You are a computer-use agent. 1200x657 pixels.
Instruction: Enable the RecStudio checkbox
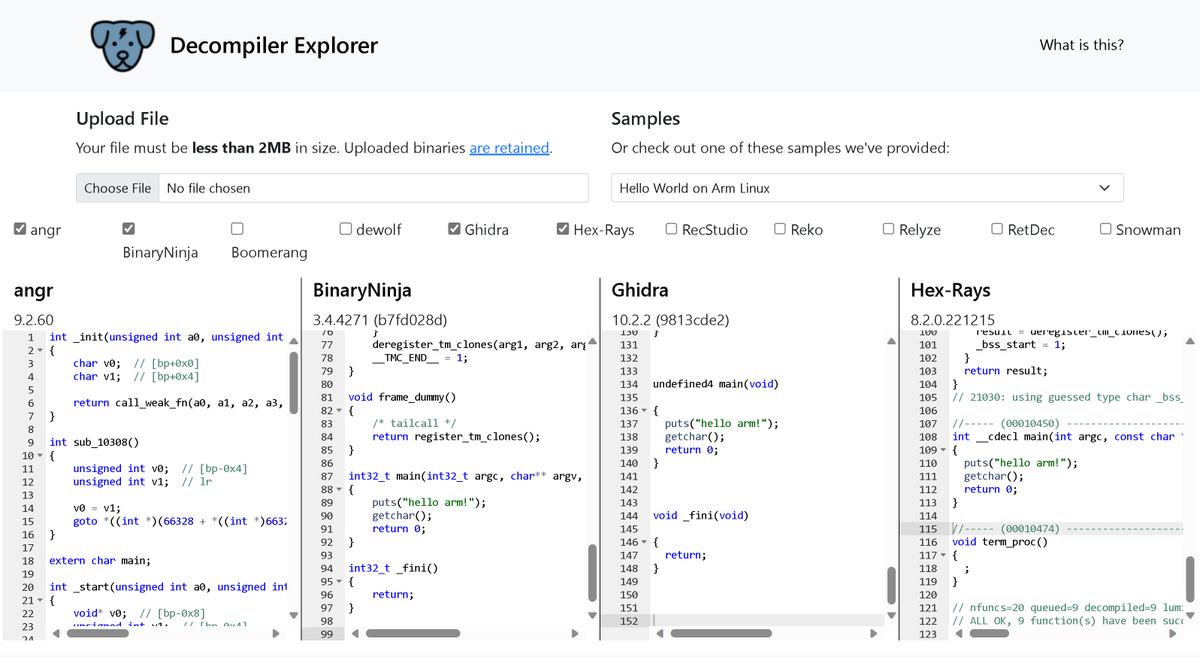pyautogui.click(x=671, y=229)
